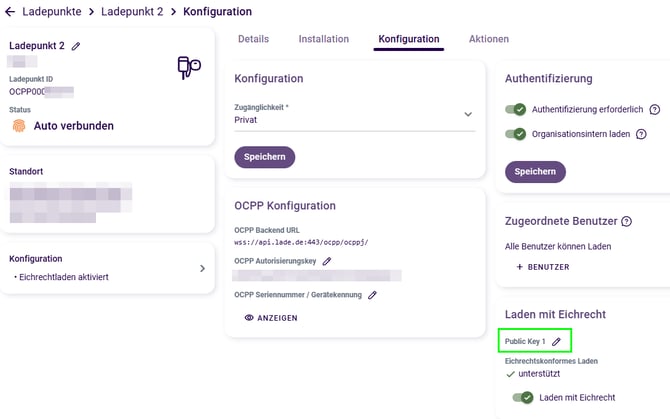Show help icon beside Zugeordnete Benutzer

(x=627, y=221)
